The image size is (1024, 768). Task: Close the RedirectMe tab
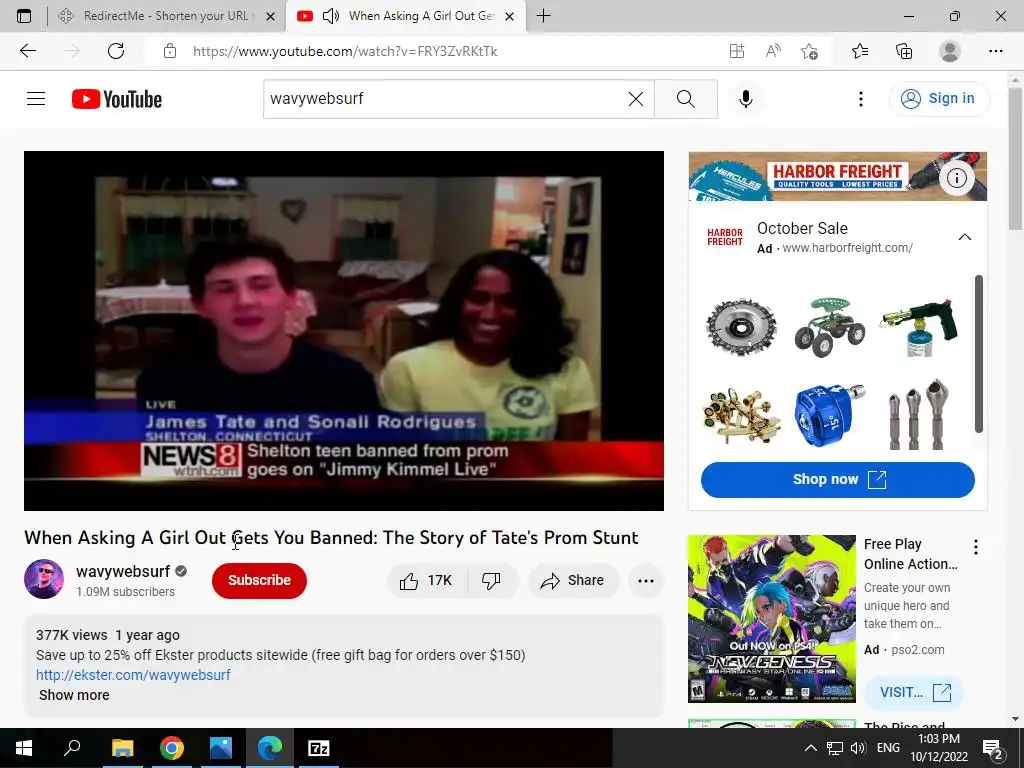[x=270, y=16]
